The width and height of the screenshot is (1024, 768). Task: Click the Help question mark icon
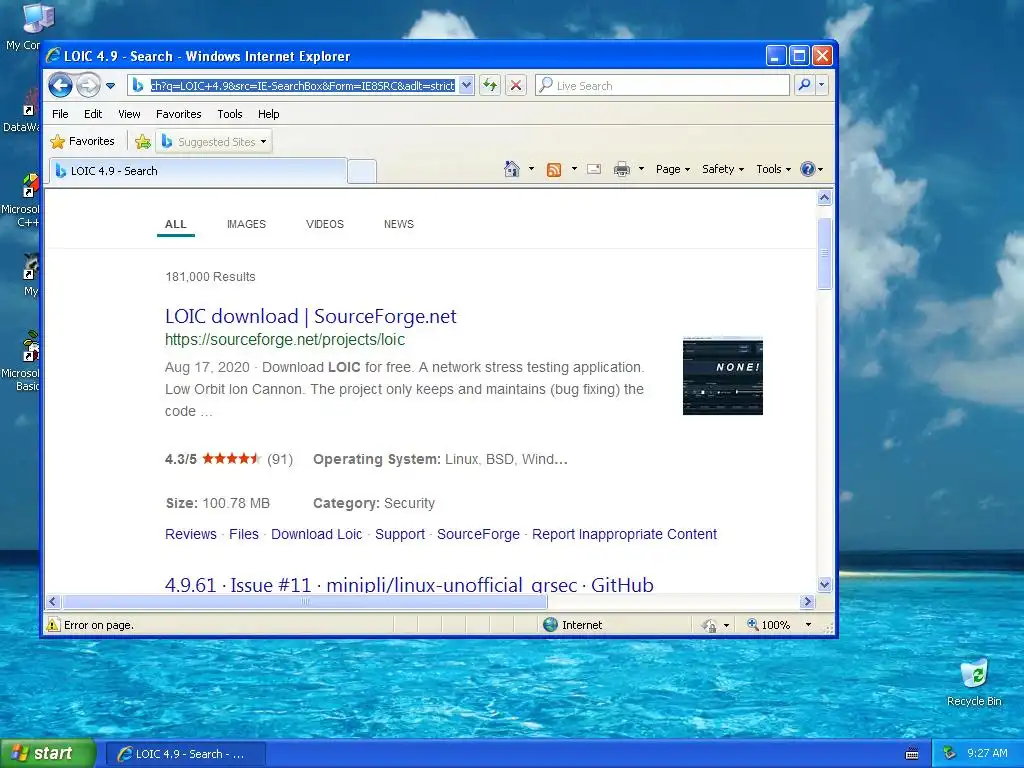click(808, 169)
